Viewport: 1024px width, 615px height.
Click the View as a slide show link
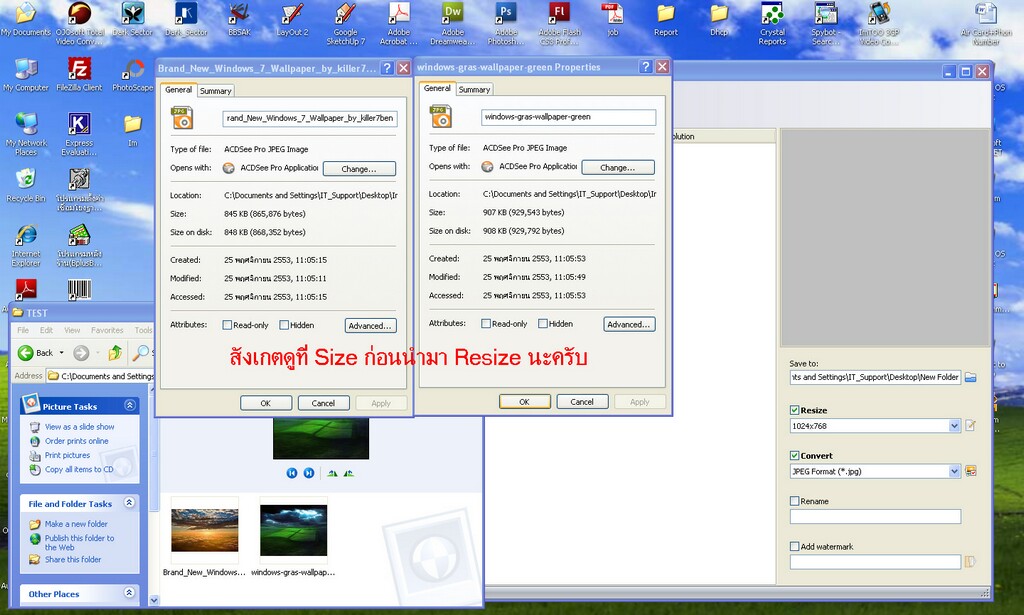pyautogui.click(x=80, y=427)
